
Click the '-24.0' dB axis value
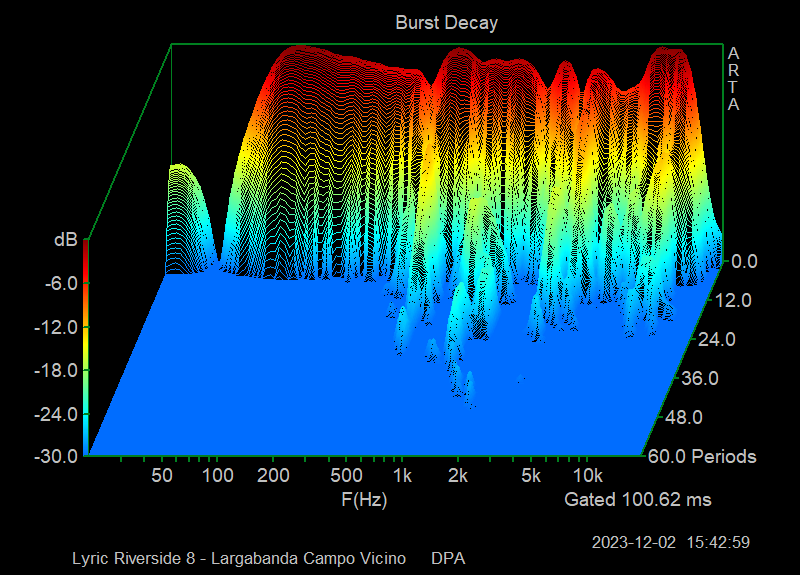(x=56, y=414)
